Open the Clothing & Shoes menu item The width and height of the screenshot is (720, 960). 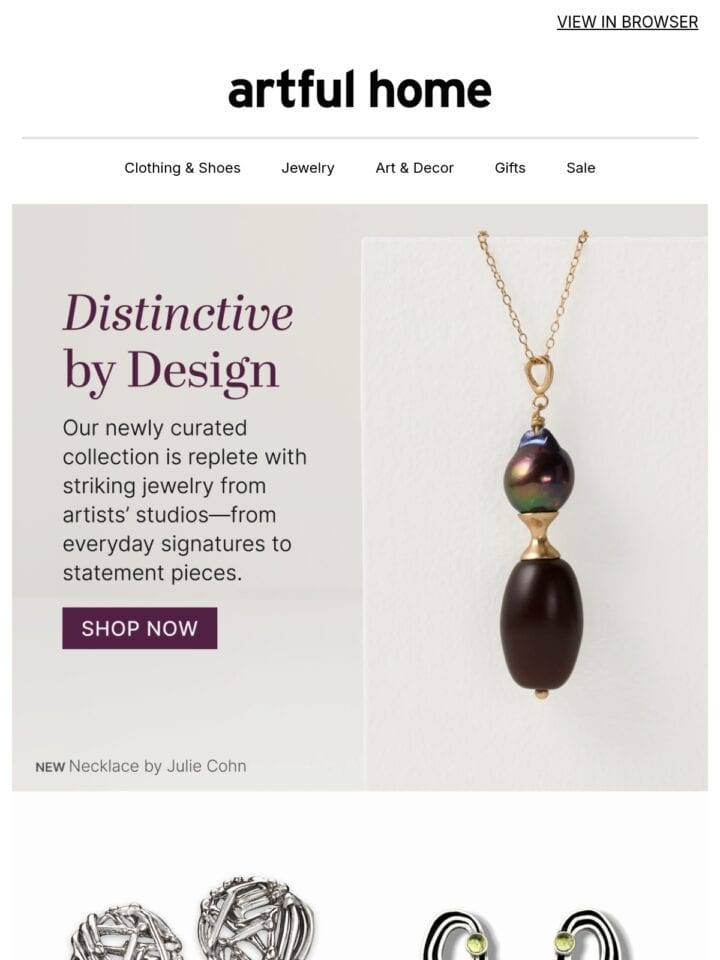[x=182, y=168]
